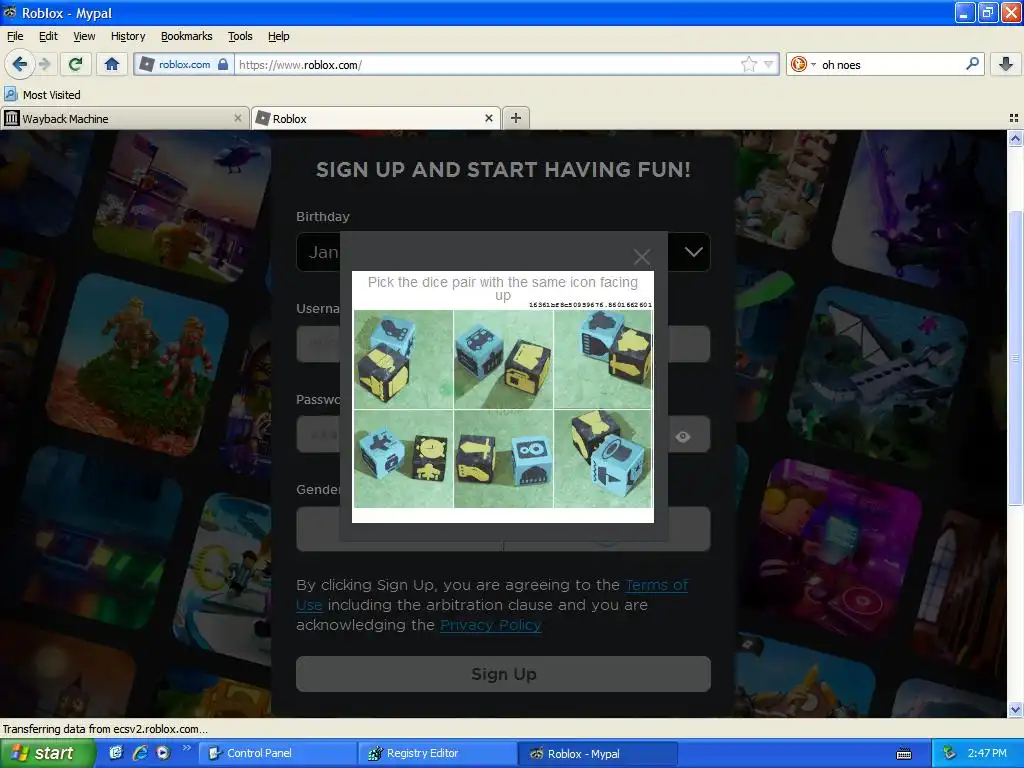Open the Privacy Policy link
Viewport: 1024px width, 768px height.
click(x=490, y=625)
